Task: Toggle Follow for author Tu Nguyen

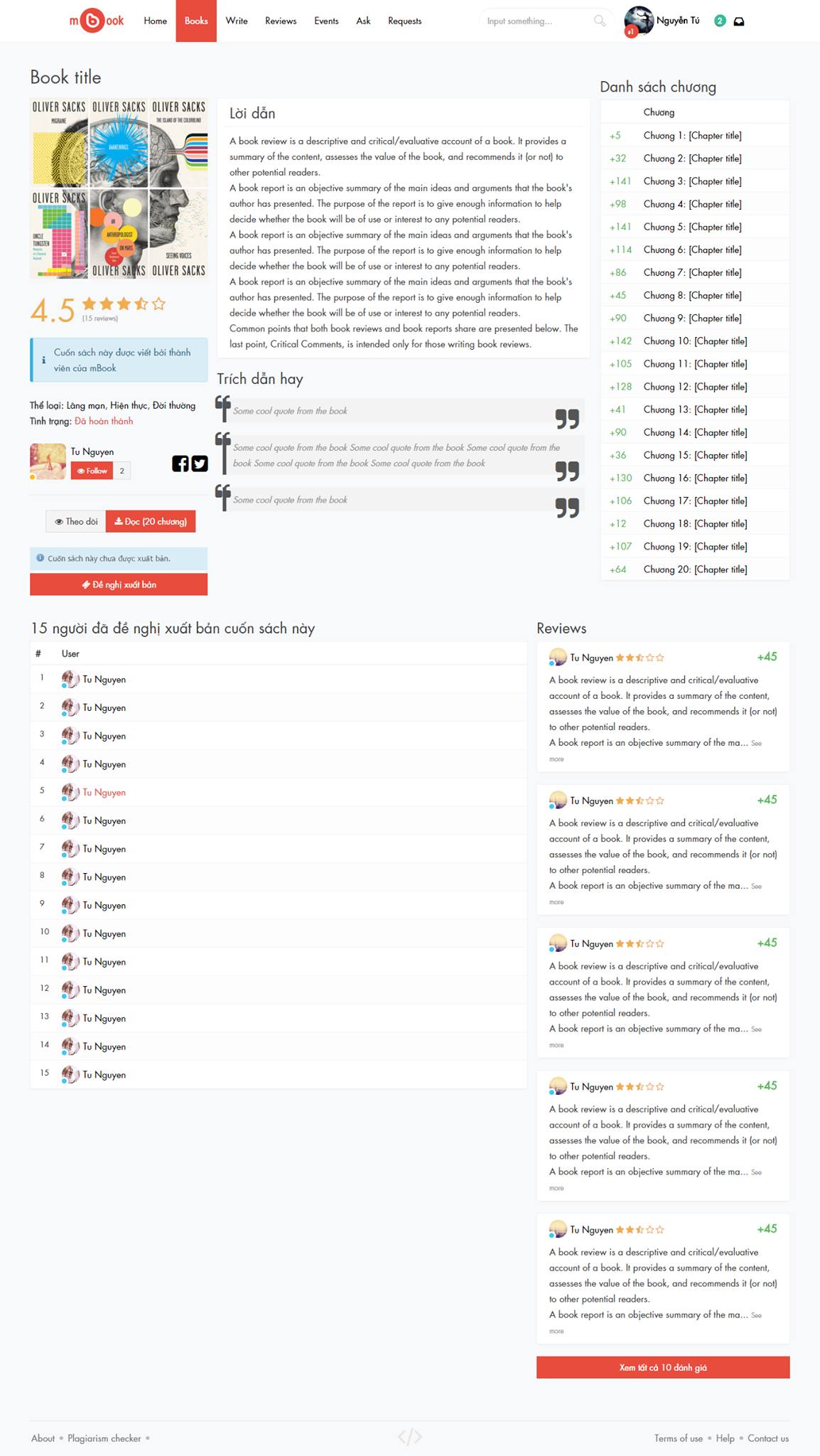Action: pyautogui.click(x=92, y=471)
